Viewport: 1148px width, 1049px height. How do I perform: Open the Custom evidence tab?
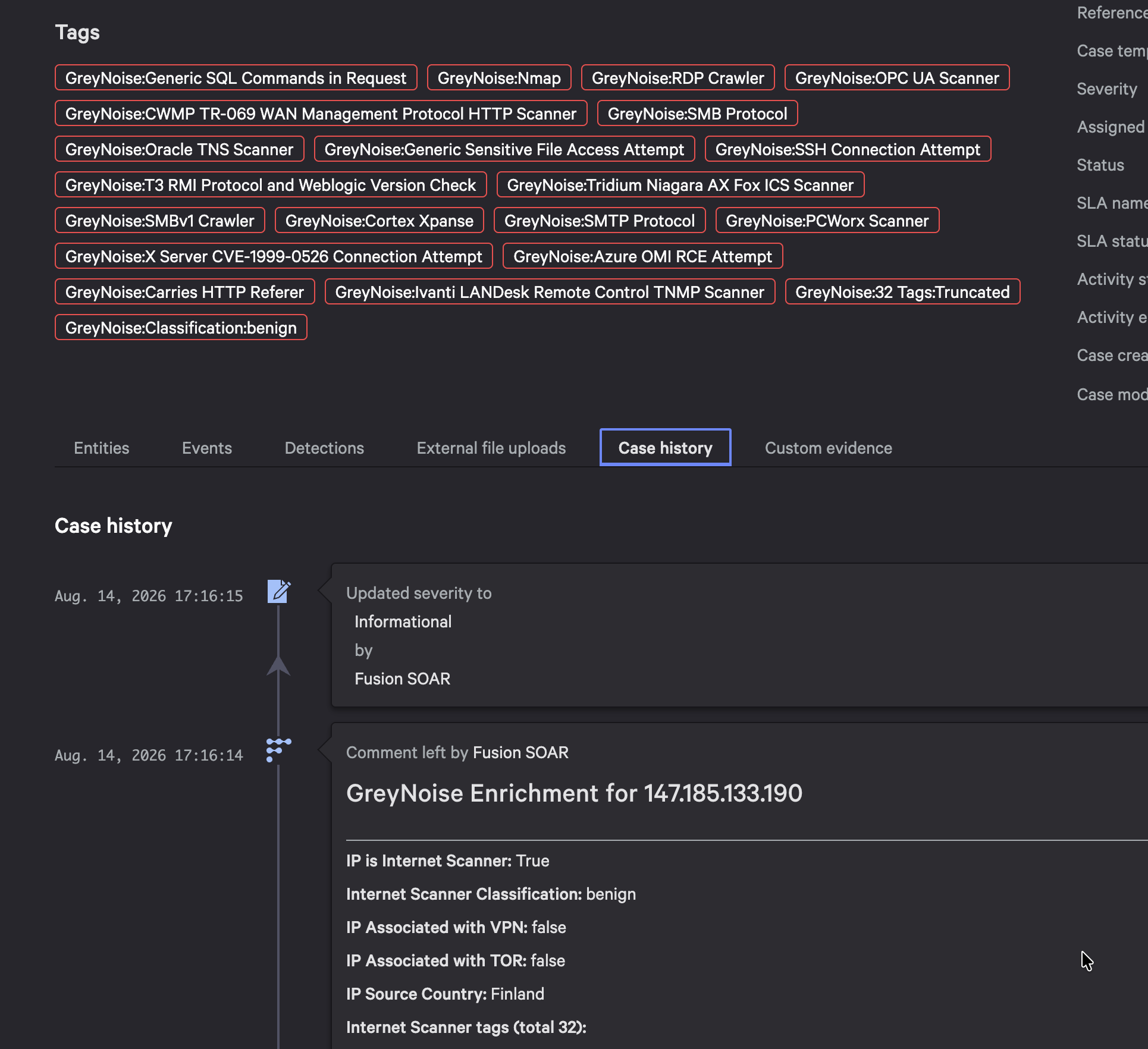(829, 448)
